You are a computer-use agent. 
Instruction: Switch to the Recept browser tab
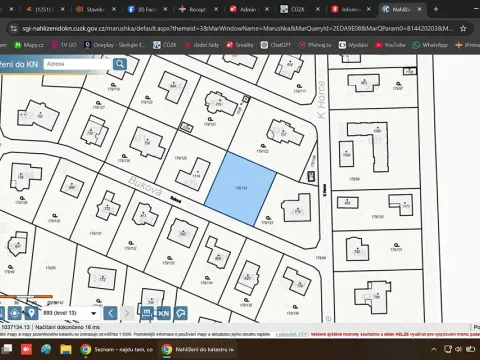pos(198,9)
